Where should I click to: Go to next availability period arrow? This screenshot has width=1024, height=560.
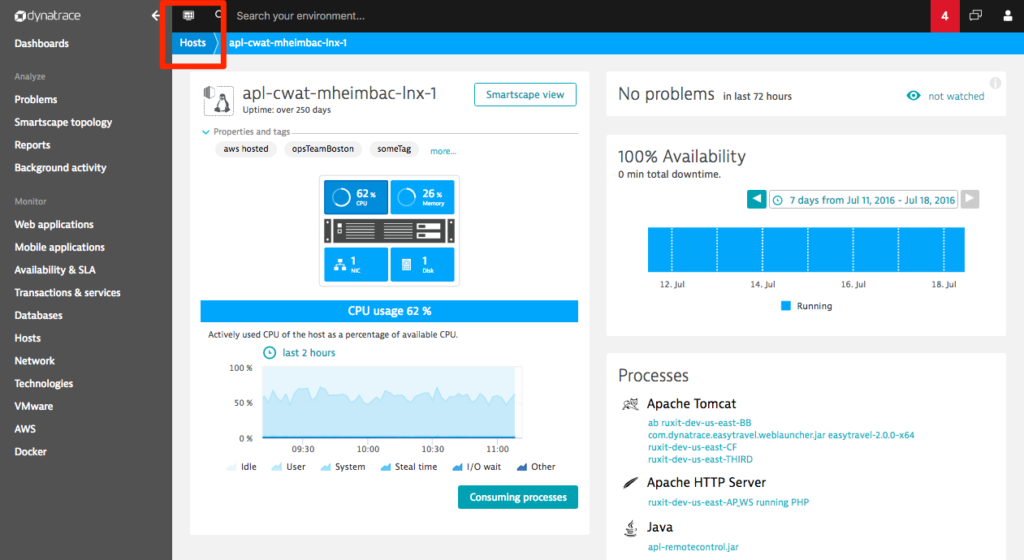(x=970, y=199)
